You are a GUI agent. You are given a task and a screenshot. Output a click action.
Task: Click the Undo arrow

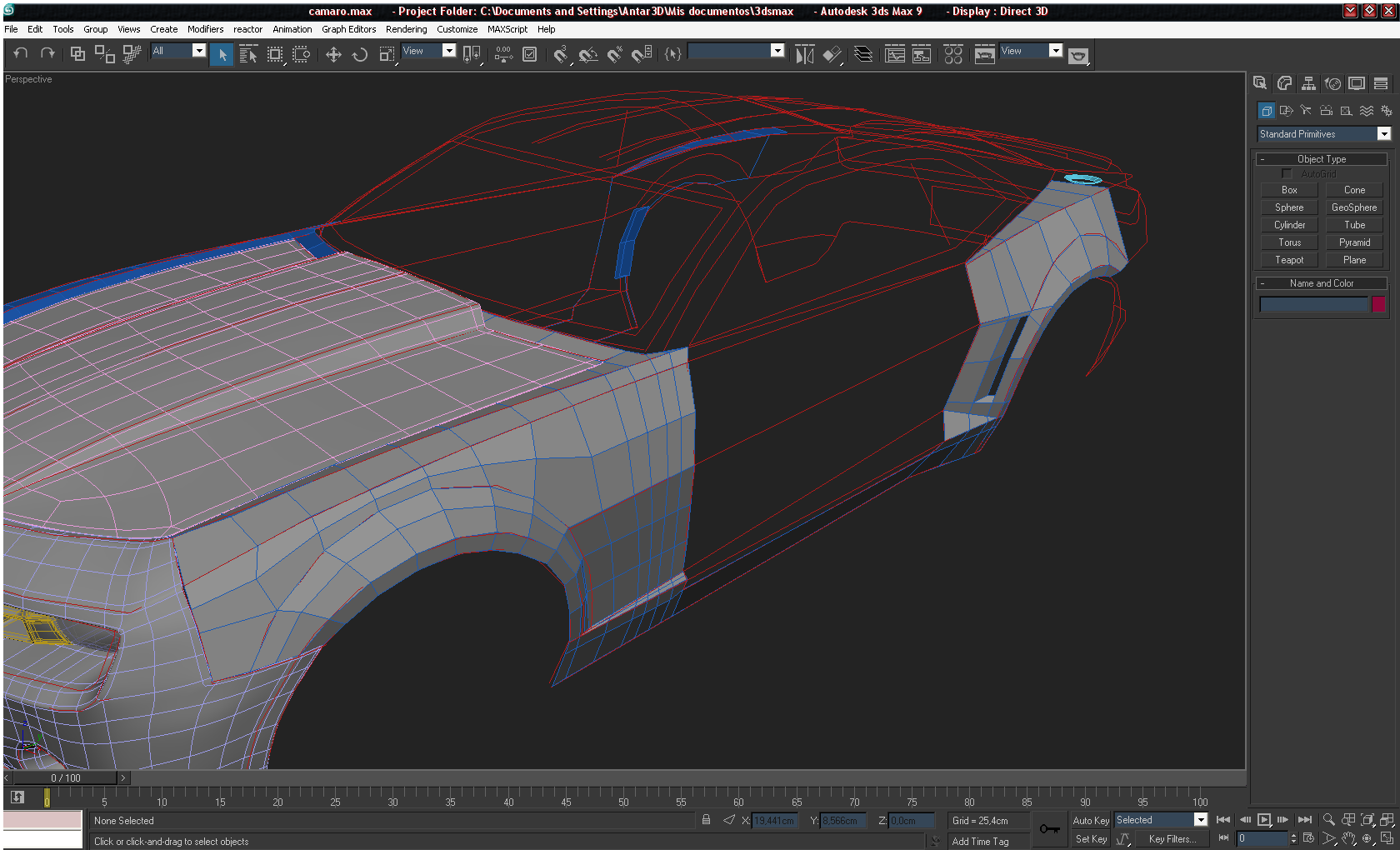(21, 53)
